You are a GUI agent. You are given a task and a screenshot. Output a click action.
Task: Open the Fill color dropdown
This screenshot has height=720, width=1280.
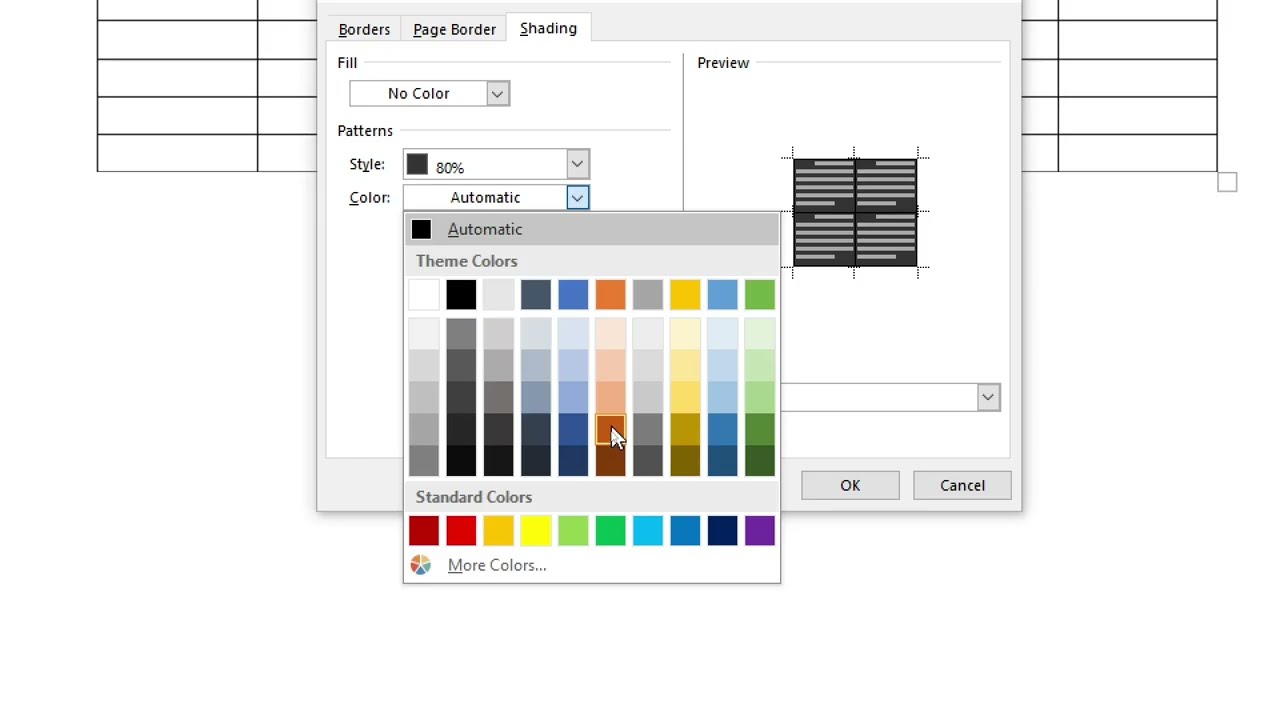[x=496, y=93]
